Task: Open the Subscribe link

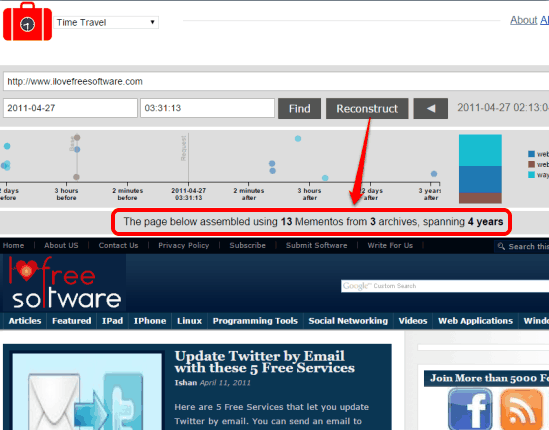Action: (x=248, y=245)
